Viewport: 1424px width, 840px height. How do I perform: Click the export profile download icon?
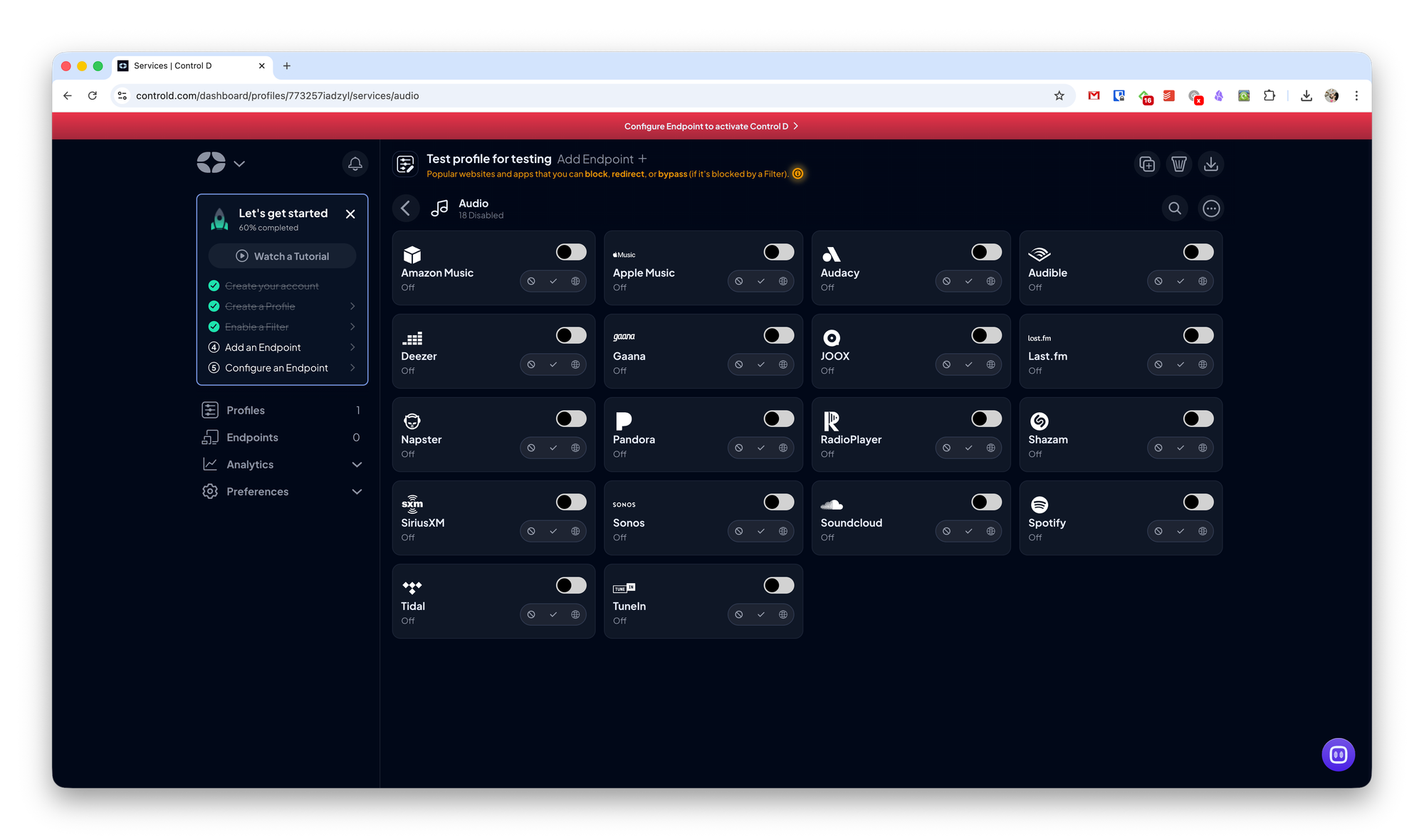click(1210, 164)
